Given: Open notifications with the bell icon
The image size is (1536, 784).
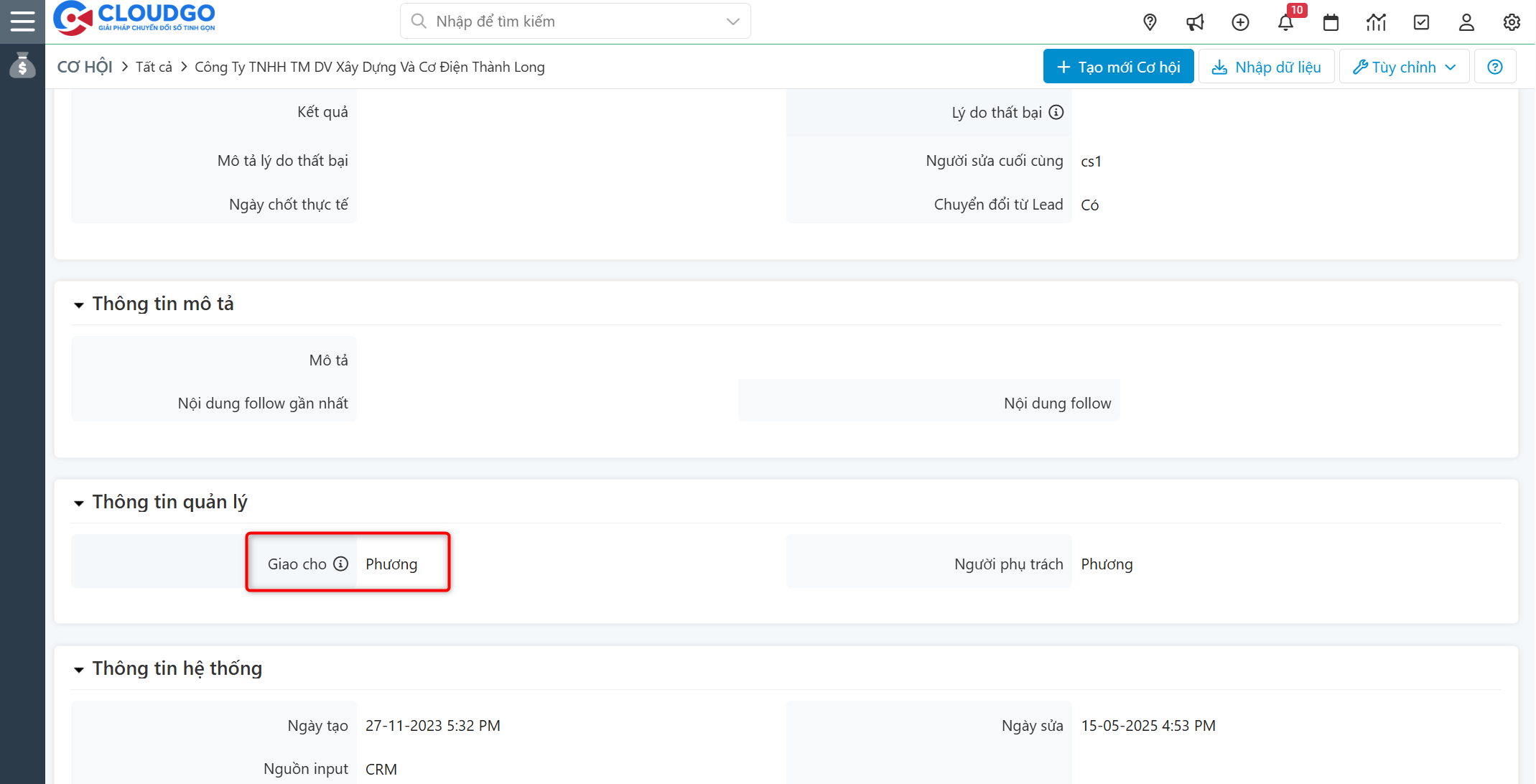Looking at the screenshot, I should coord(1286,22).
